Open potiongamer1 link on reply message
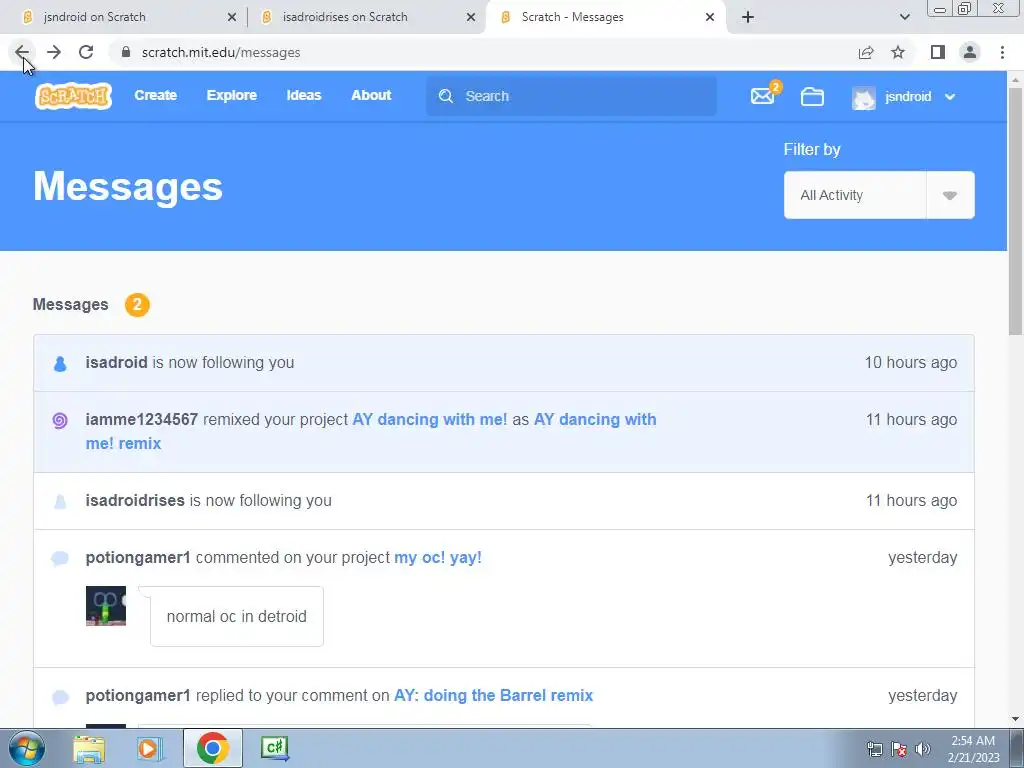 click(138, 696)
